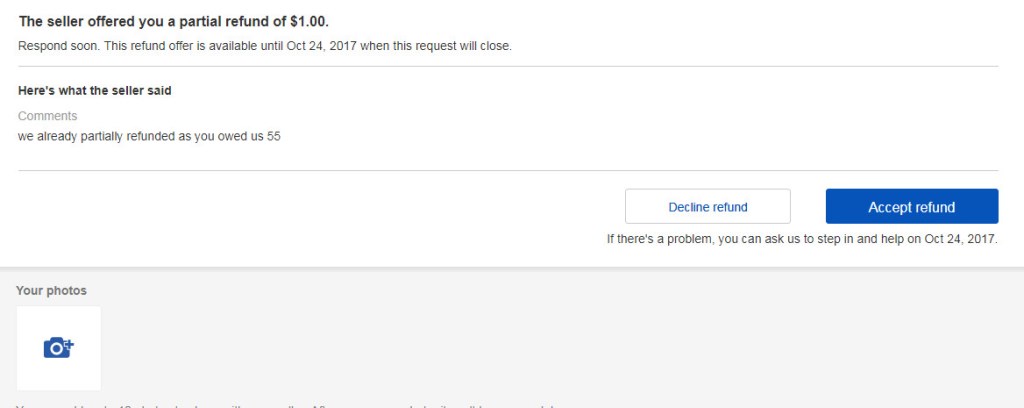Click the plus sign on the camera icon

(69, 343)
